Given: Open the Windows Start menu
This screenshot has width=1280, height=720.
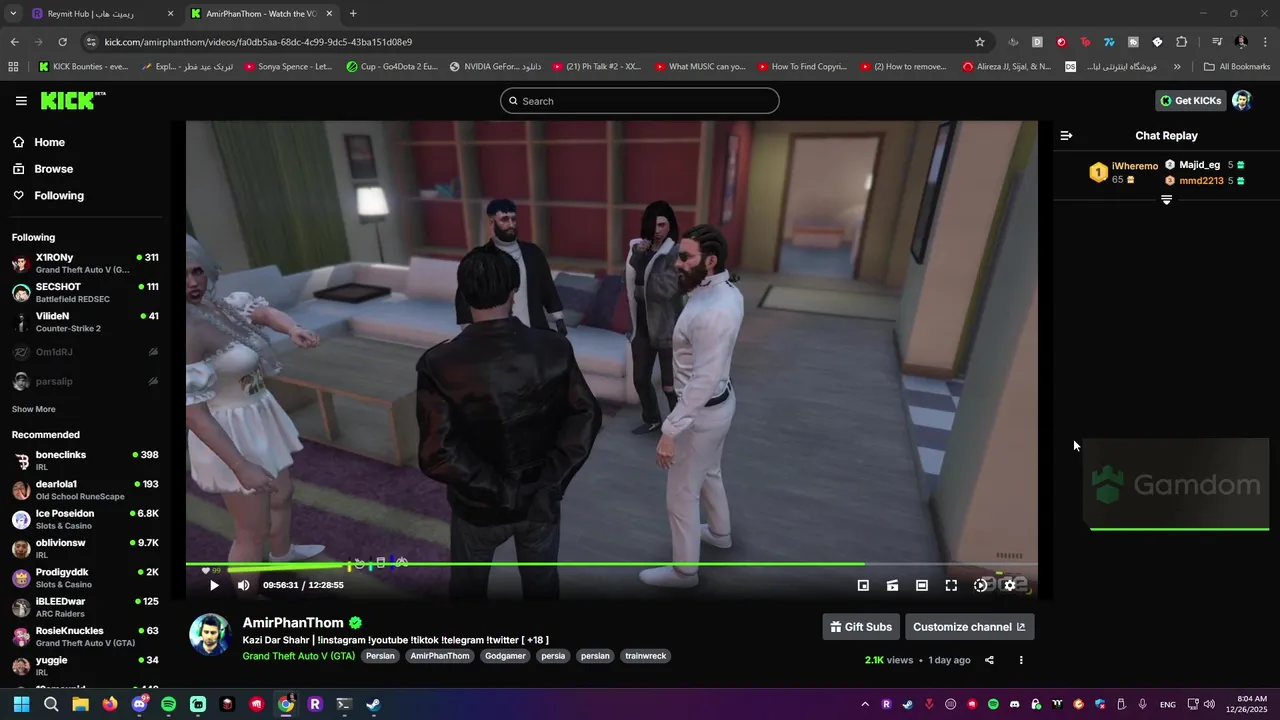Looking at the screenshot, I should coord(21,704).
